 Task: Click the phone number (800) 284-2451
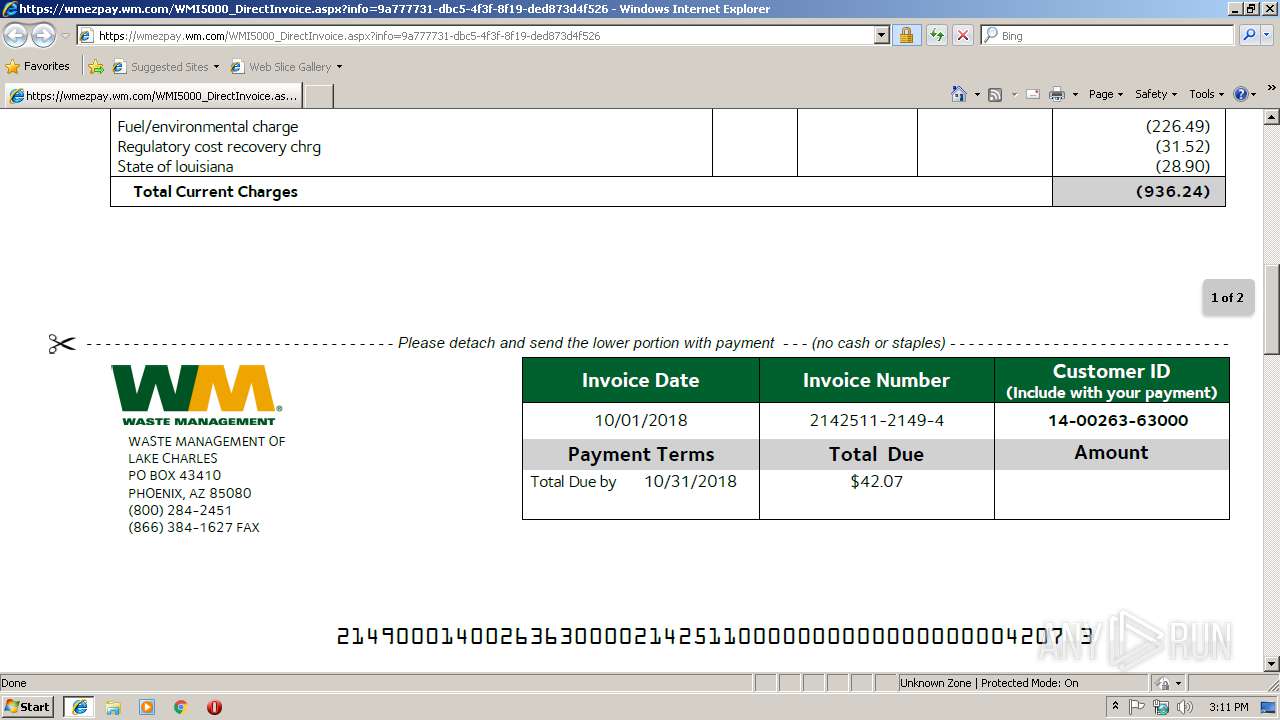(x=180, y=510)
